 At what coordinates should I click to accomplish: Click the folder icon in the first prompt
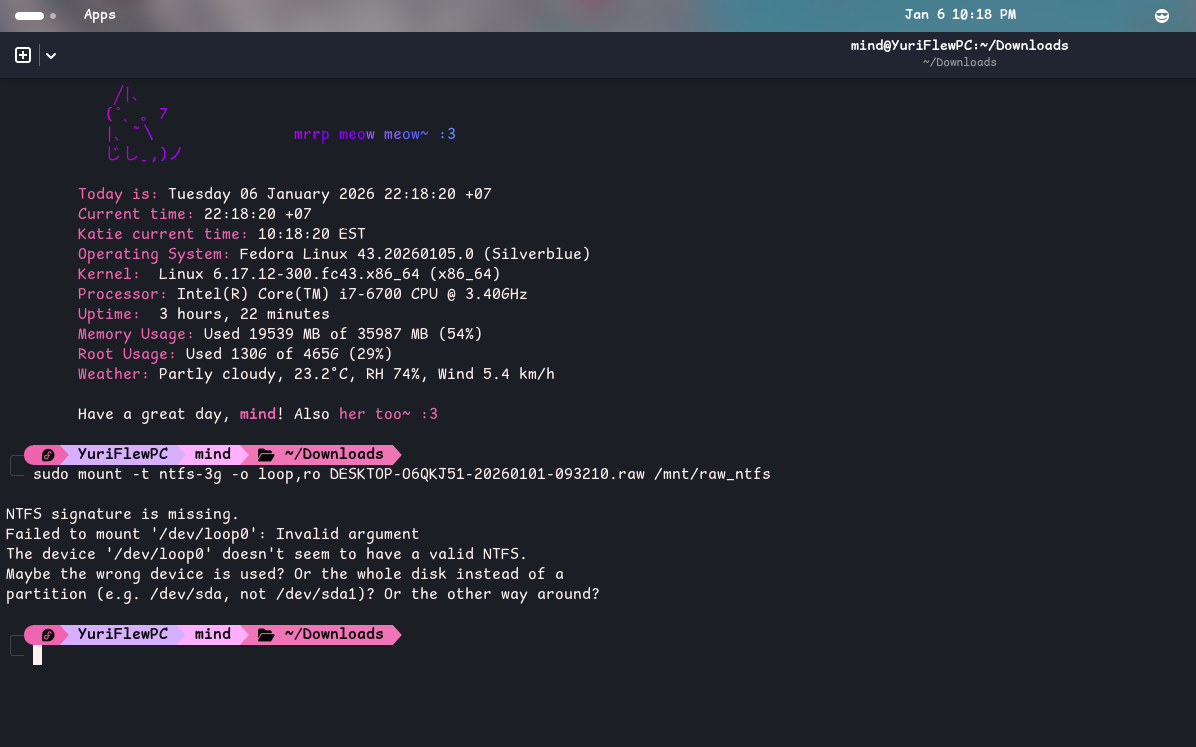tap(266, 455)
